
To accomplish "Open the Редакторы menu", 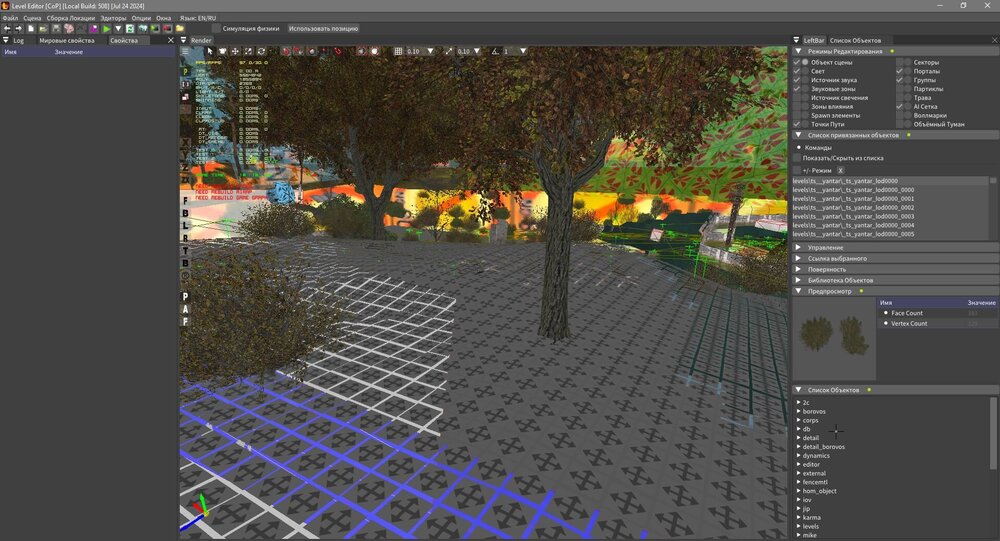I will pyautogui.click(x=114, y=18).
